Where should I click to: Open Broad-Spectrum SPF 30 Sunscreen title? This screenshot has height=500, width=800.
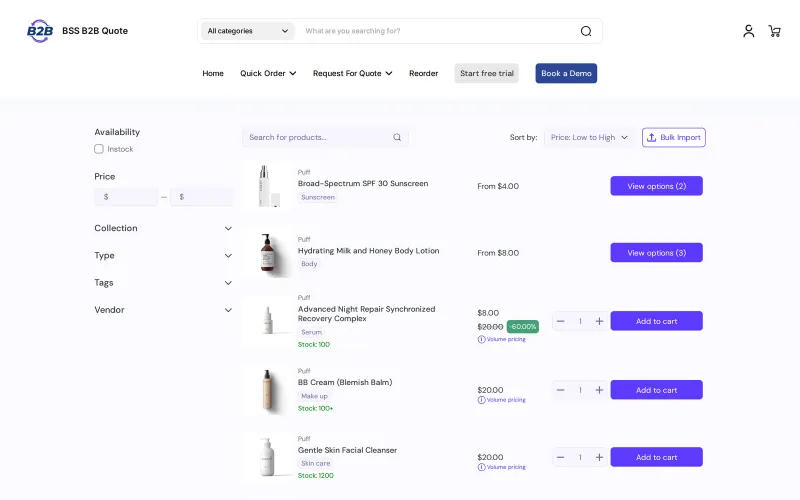pos(363,184)
